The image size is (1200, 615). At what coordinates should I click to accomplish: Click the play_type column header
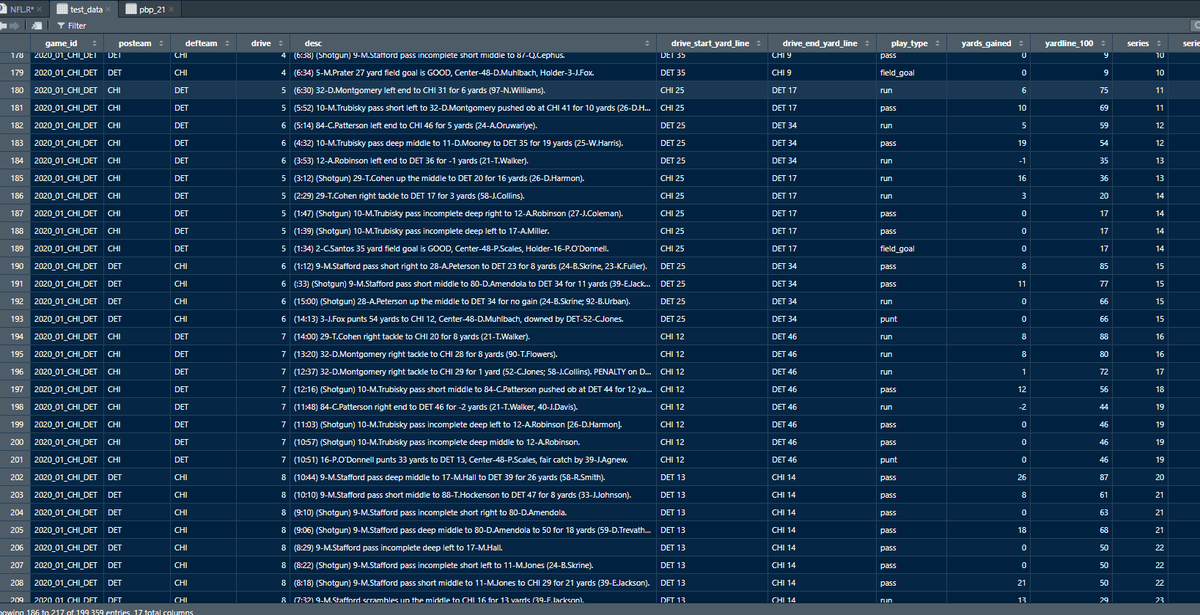[x=909, y=44]
